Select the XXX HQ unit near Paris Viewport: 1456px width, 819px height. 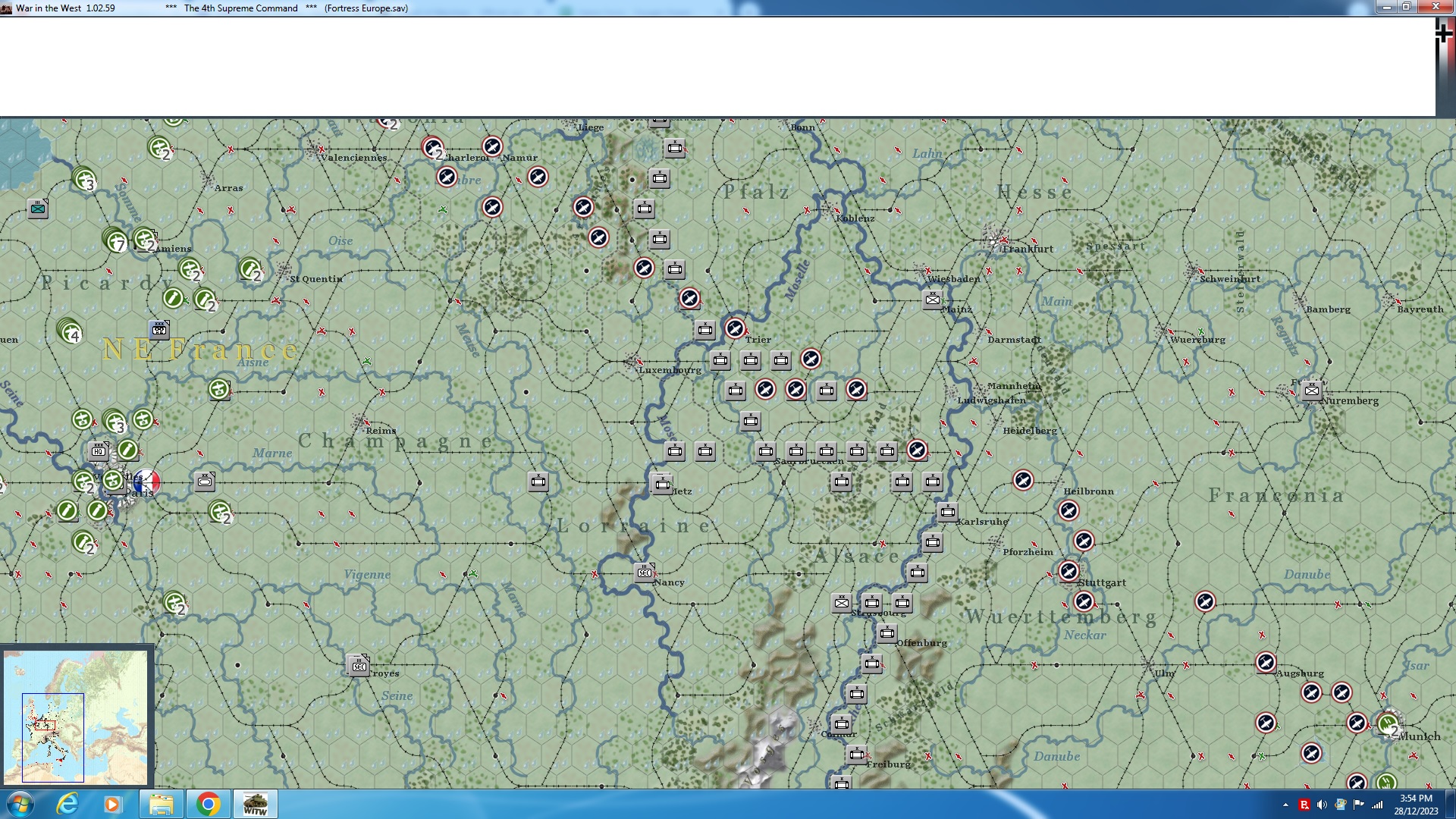pos(99,451)
